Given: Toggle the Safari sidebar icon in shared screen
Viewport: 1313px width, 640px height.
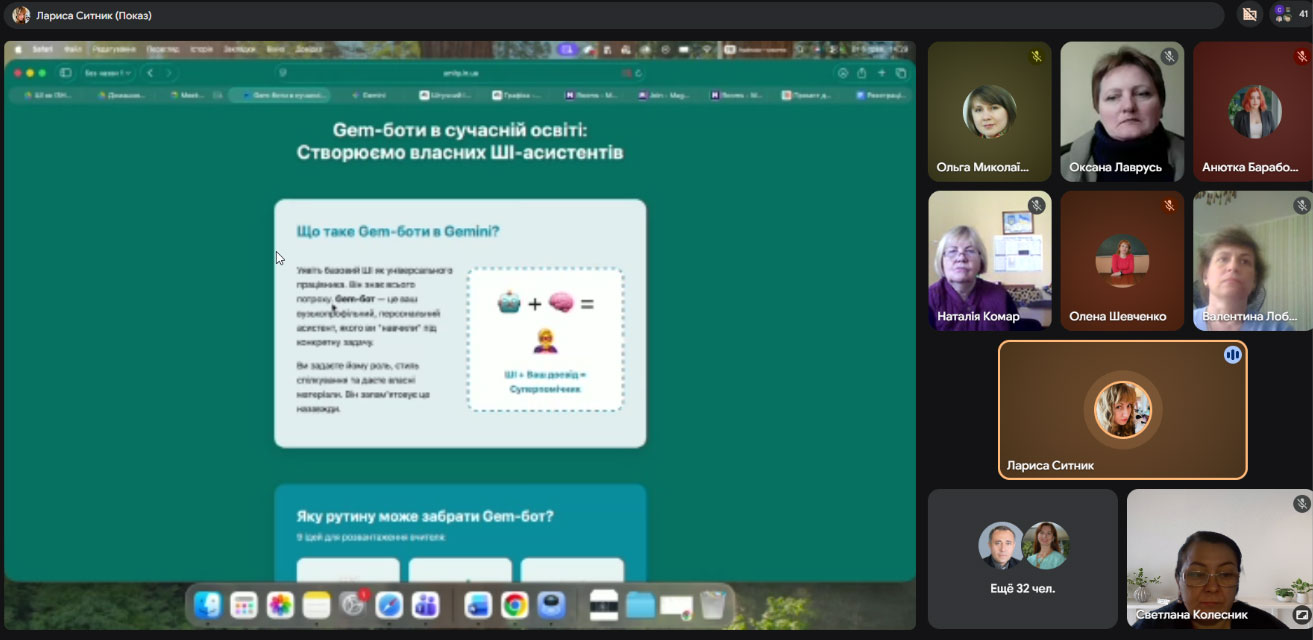Looking at the screenshot, I should (66, 73).
